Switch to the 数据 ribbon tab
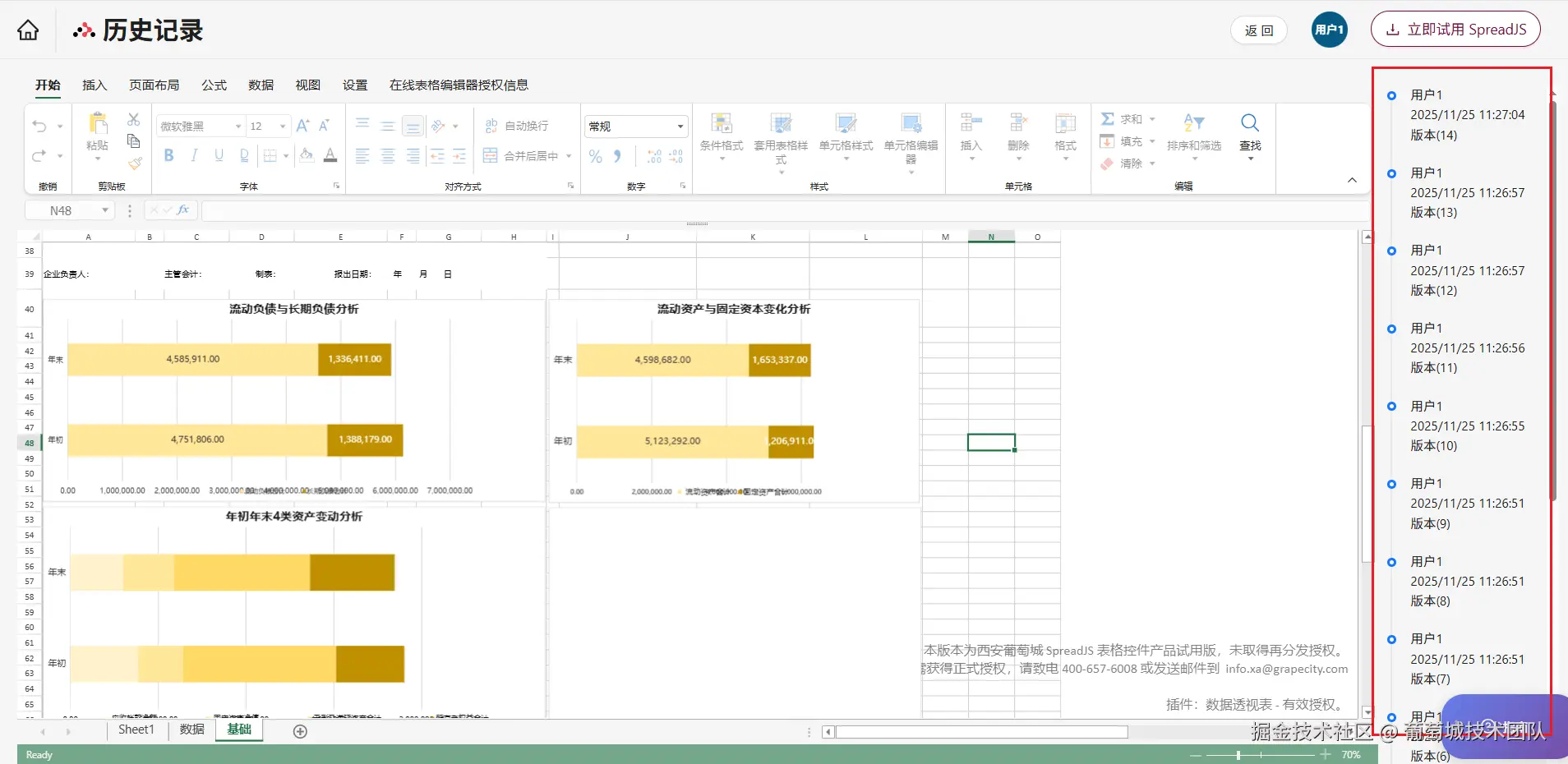The height and width of the screenshot is (764, 1568). pos(261,85)
